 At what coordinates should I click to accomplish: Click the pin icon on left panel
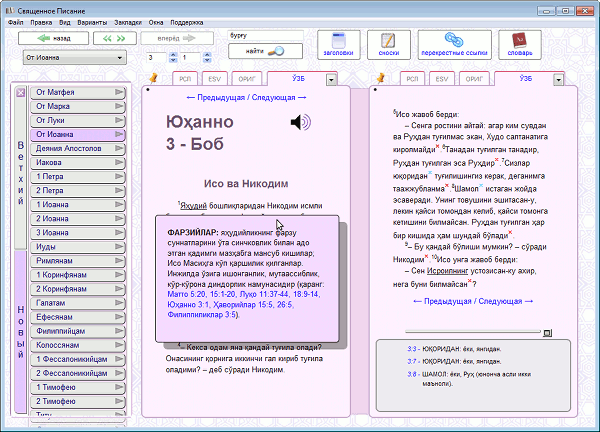click(153, 77)
